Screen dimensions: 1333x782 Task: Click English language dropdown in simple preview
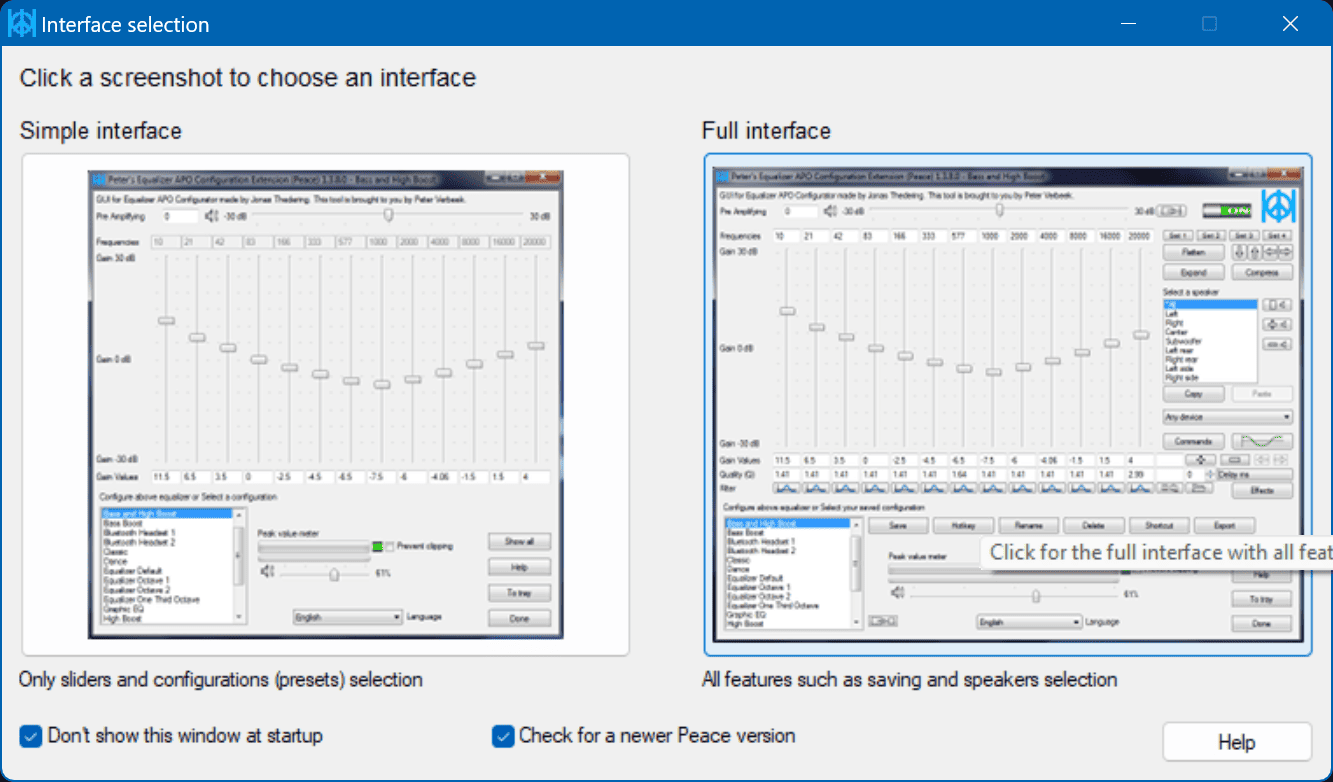tap(347, 617)
